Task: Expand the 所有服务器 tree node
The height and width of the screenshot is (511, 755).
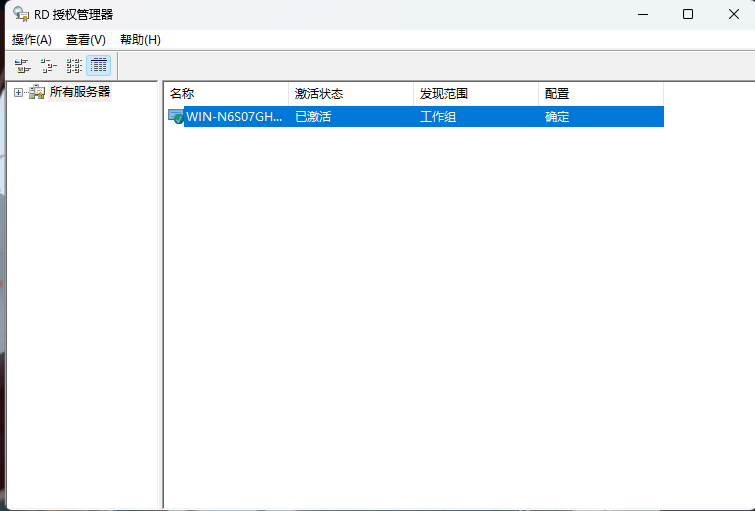Action: pos(18,92)
